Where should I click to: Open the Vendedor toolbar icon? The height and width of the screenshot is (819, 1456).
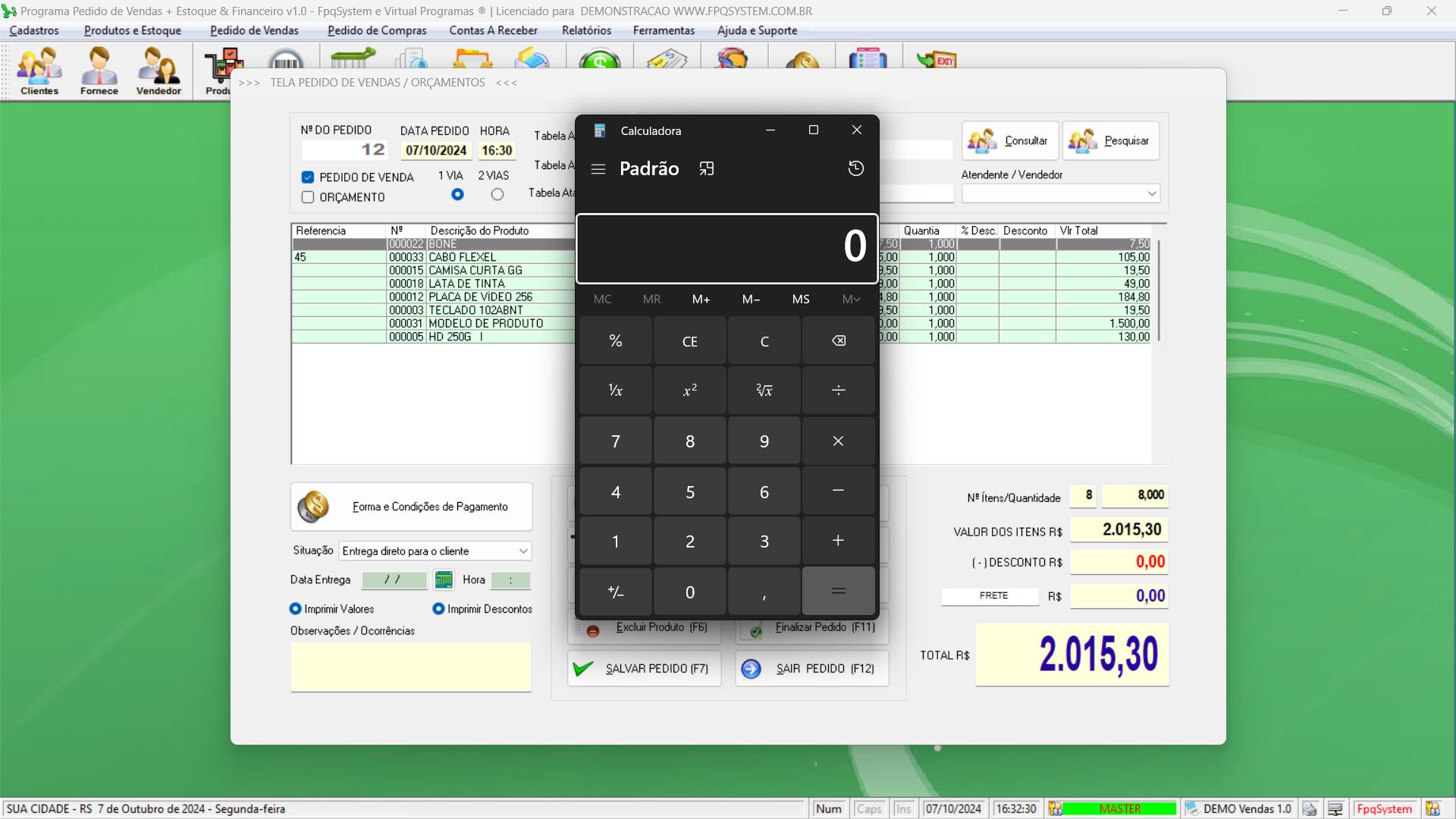(158, 71)
